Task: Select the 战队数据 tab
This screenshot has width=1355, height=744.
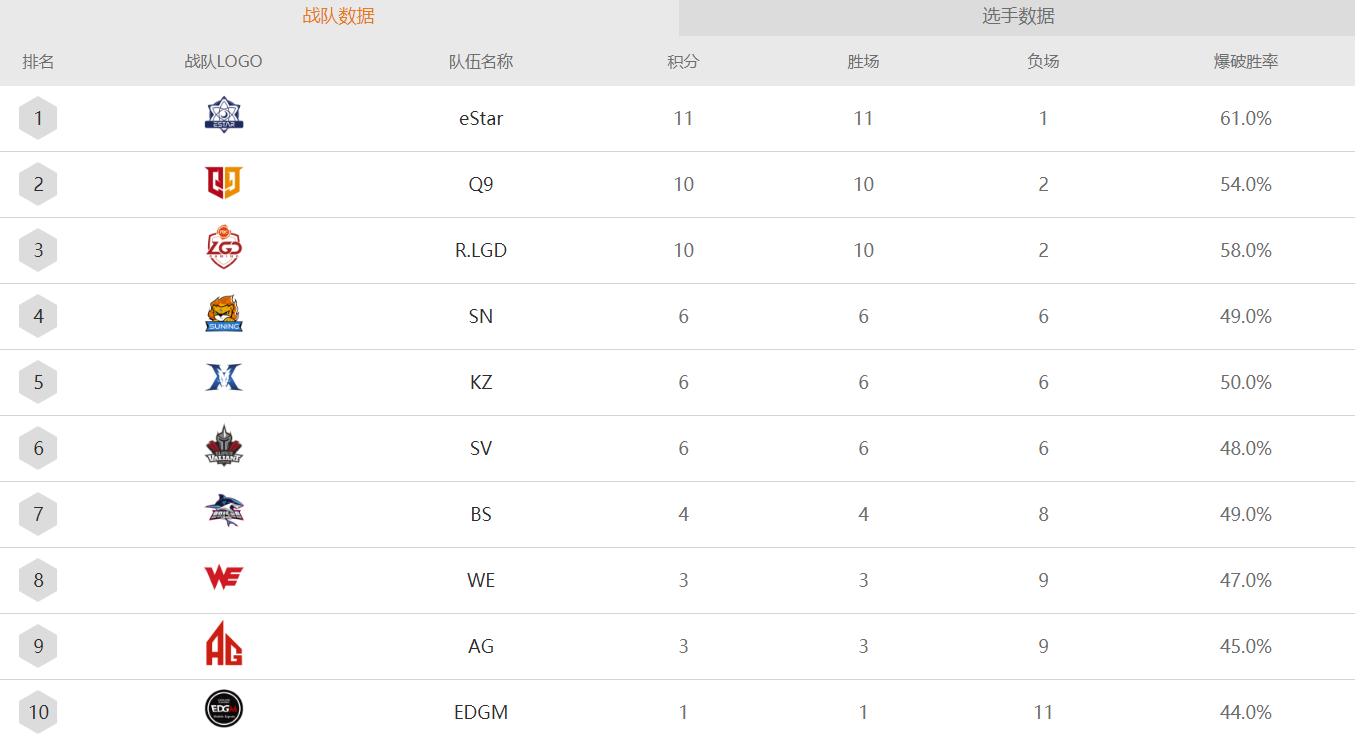Action: pyautogui.click(x=339, y=17)
